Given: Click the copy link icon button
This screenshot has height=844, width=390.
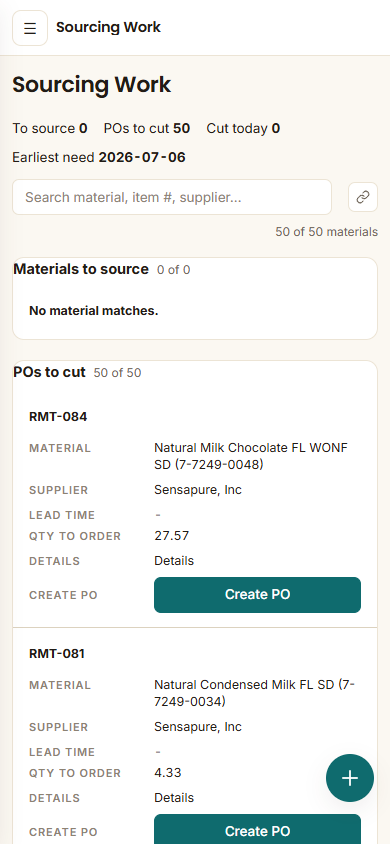Looking at the screenshot, I should tap(363, 197).
